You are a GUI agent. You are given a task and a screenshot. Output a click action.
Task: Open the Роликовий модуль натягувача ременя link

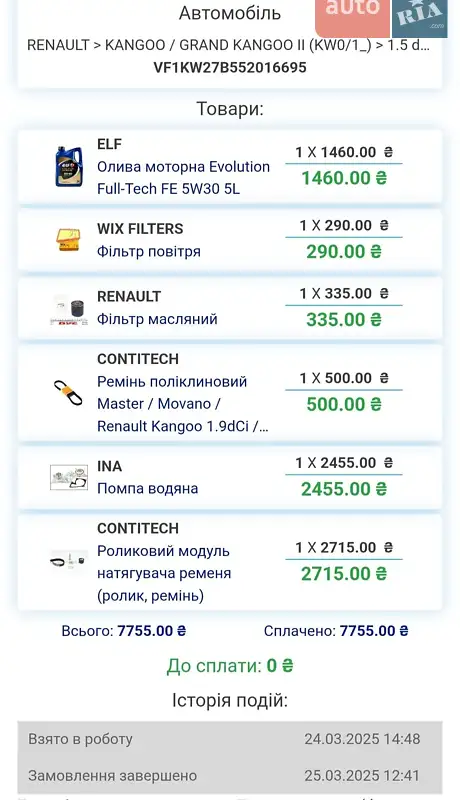tap(164, 573)
